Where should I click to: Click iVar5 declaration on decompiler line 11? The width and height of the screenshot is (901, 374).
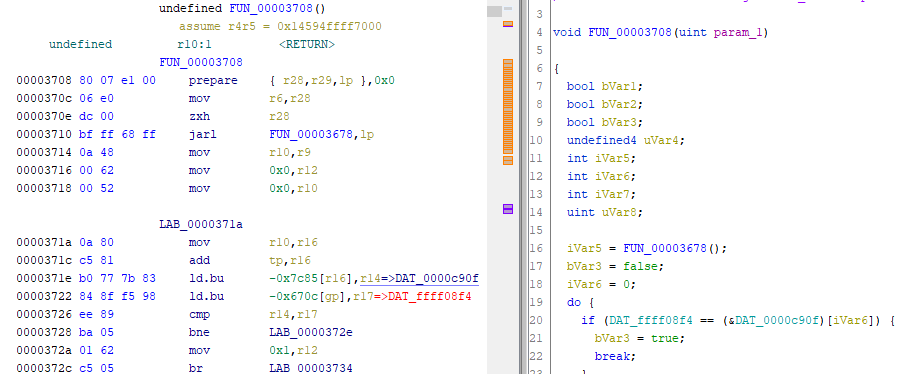602,158
